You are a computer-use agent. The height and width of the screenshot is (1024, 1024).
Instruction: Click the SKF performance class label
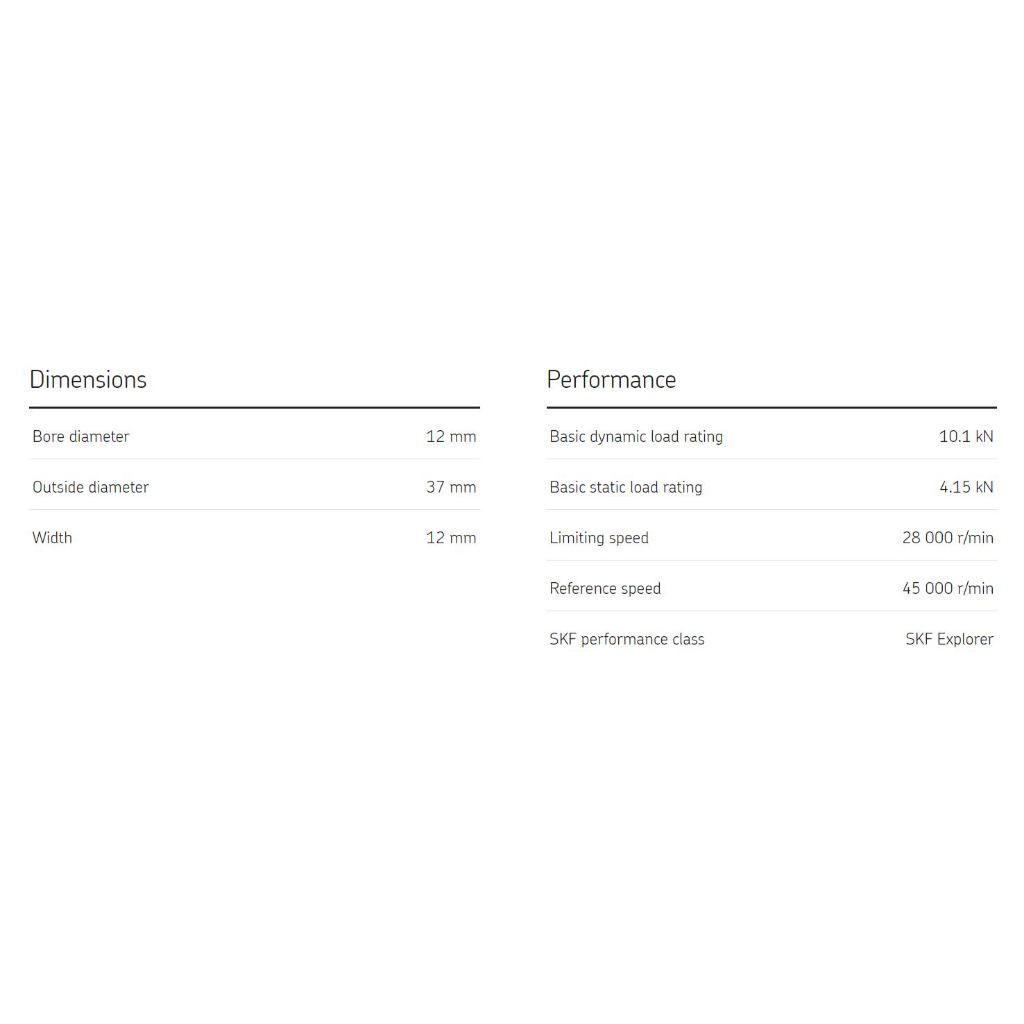point(627,640)
